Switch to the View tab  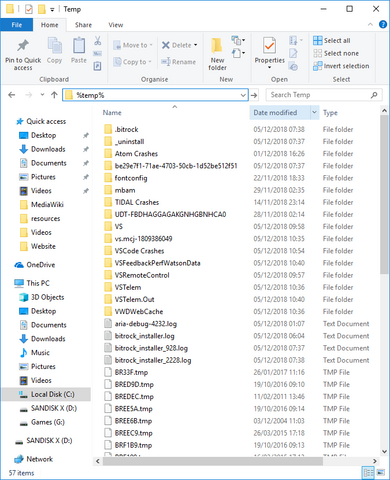[x=116, y=25]
